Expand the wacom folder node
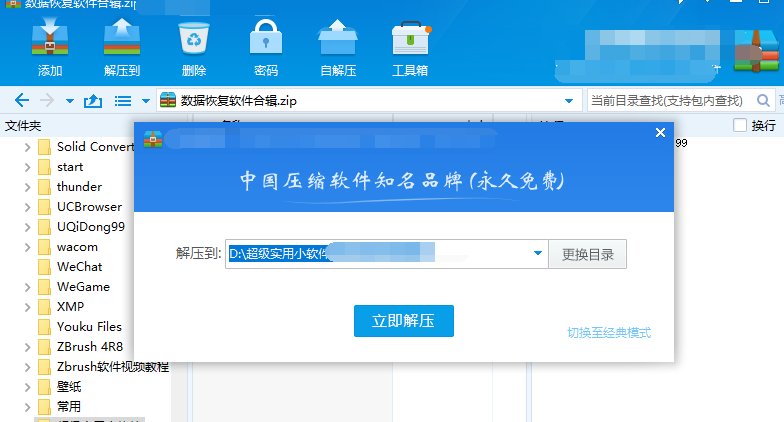Image resolution: width=784 pixels, height=422 pixels. 28,247
